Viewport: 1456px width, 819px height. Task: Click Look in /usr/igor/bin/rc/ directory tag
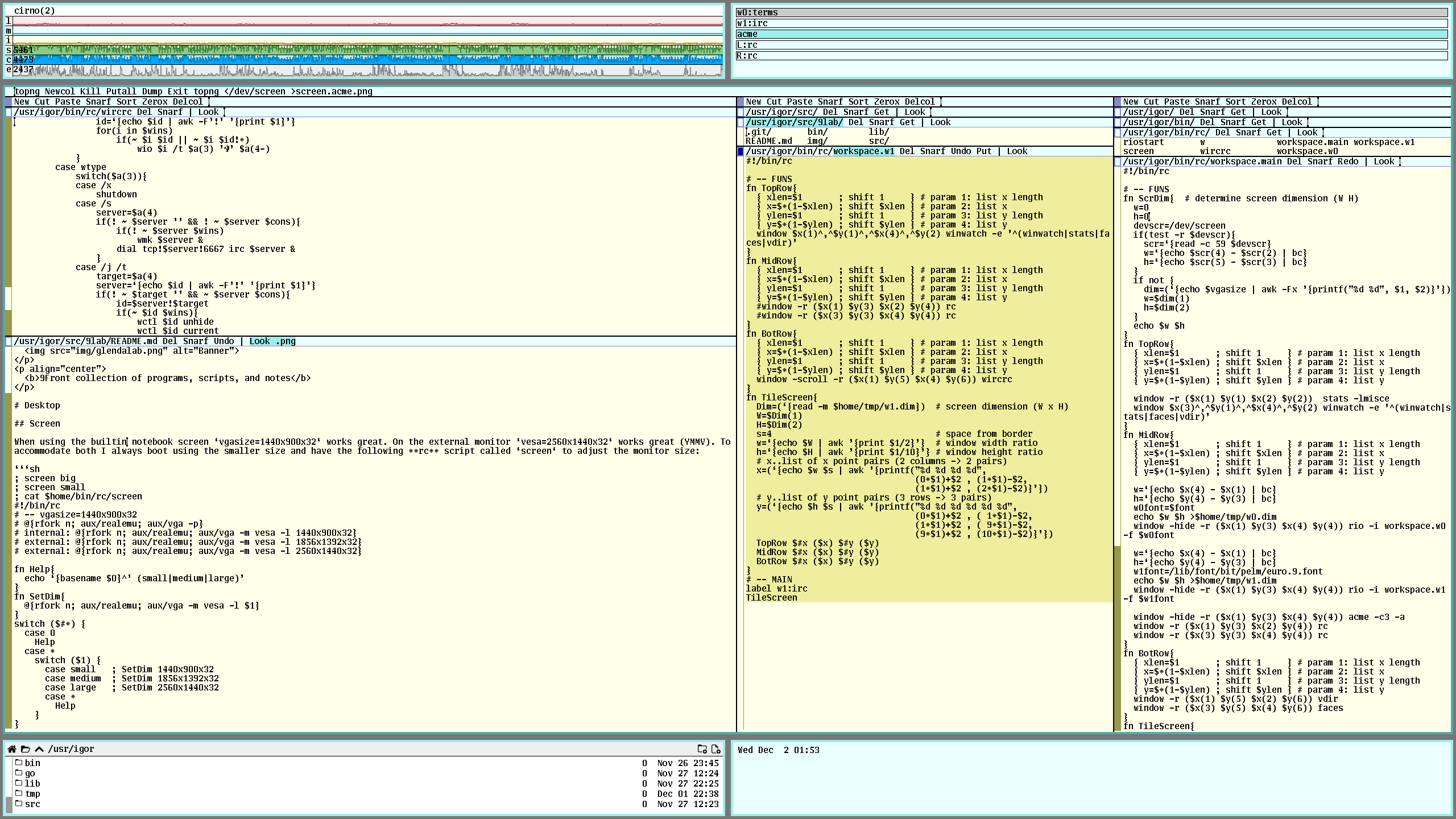[1308, 133]
